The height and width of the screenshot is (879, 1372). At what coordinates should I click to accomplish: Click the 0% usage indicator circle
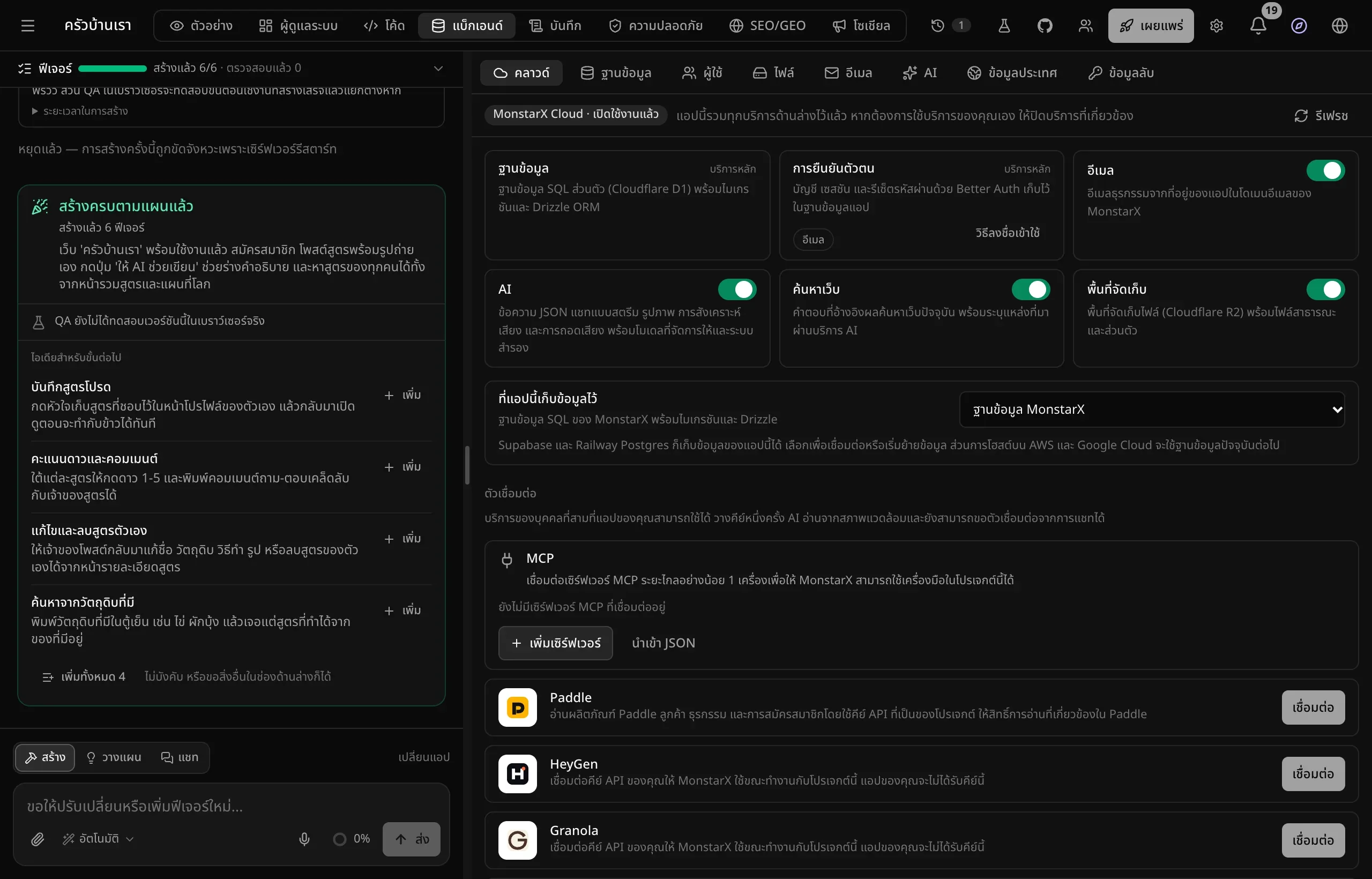[340, 839]
